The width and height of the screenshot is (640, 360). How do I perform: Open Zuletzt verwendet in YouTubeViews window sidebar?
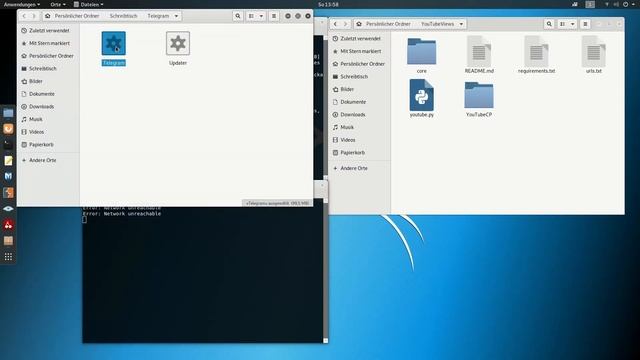tap(360, 38)
